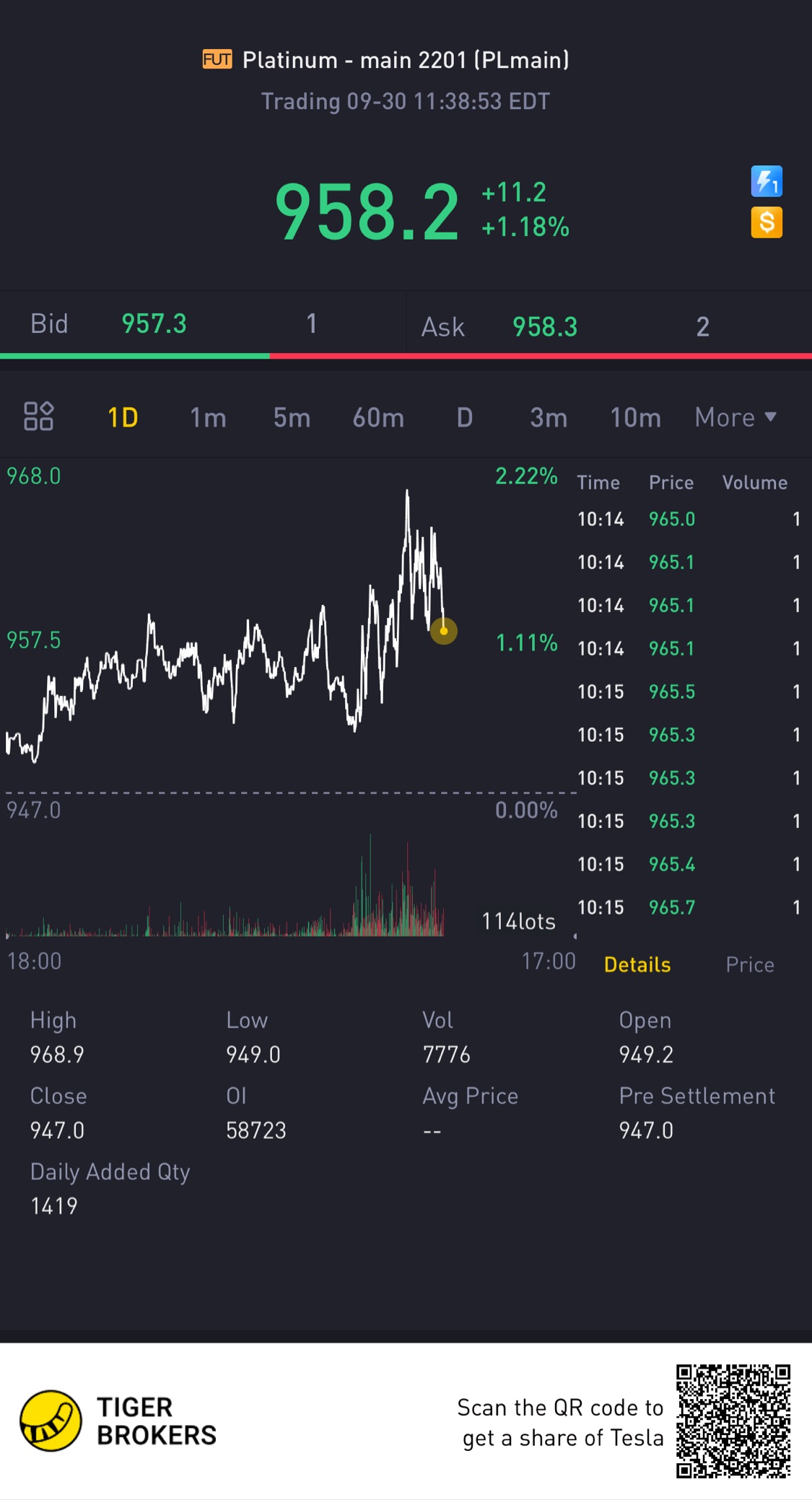Image resolution: width=812 pixels, height=1500 pixels.
Task: Choose the daily D chart tab
Action: pos(465,417)
